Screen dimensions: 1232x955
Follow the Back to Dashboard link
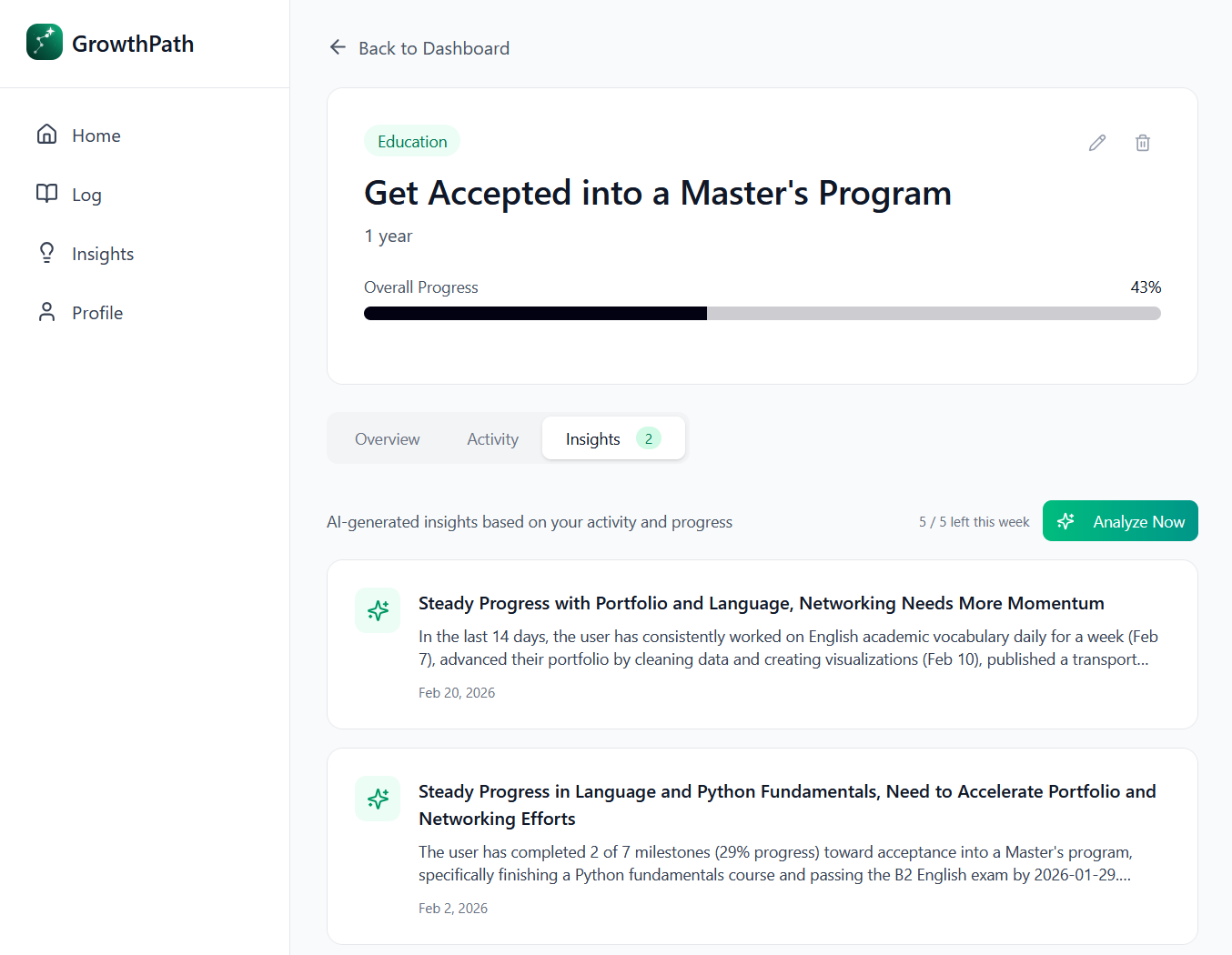click(x=433, y=48)
